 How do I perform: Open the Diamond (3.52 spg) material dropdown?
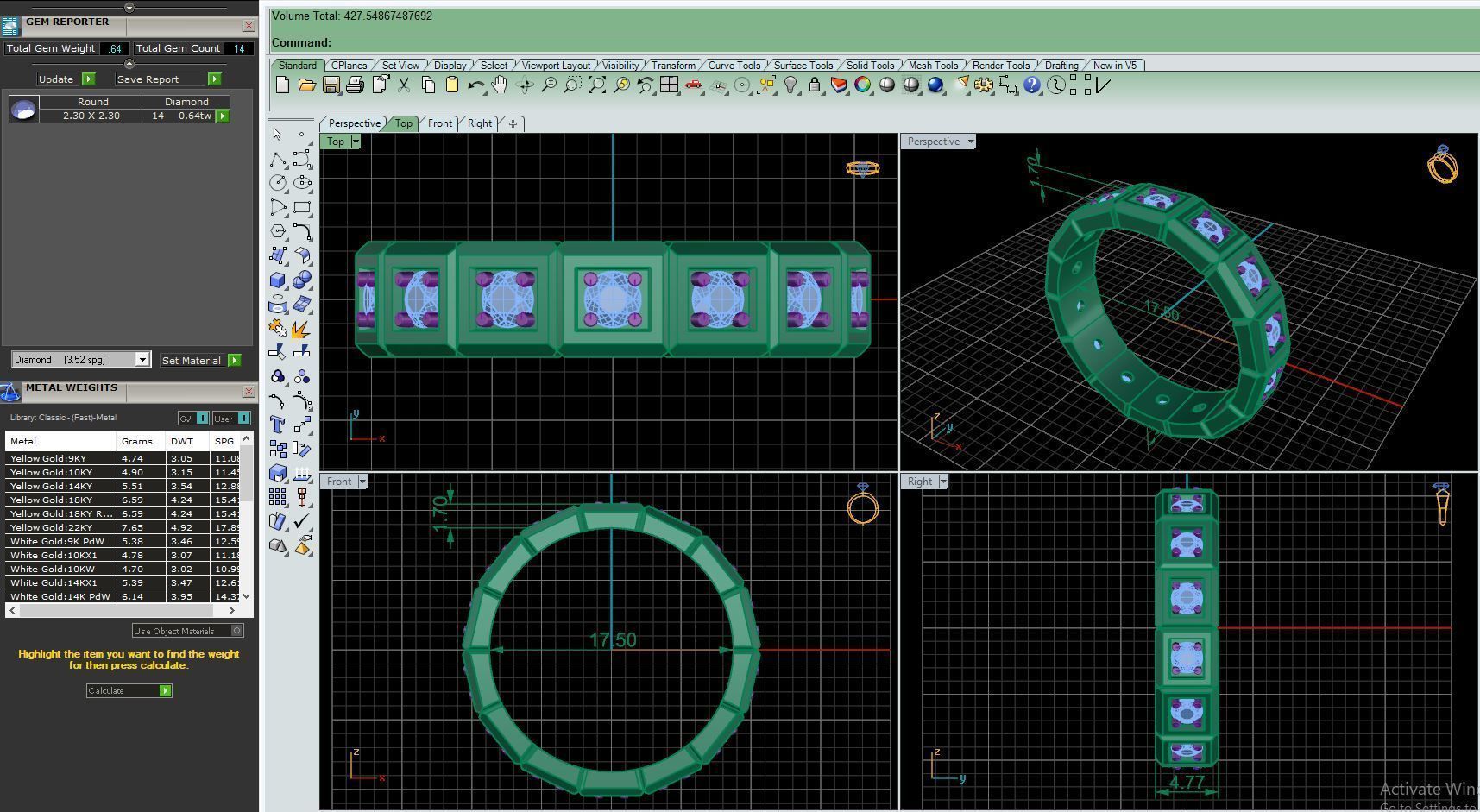pyautogui.click(x=142, y=360)
